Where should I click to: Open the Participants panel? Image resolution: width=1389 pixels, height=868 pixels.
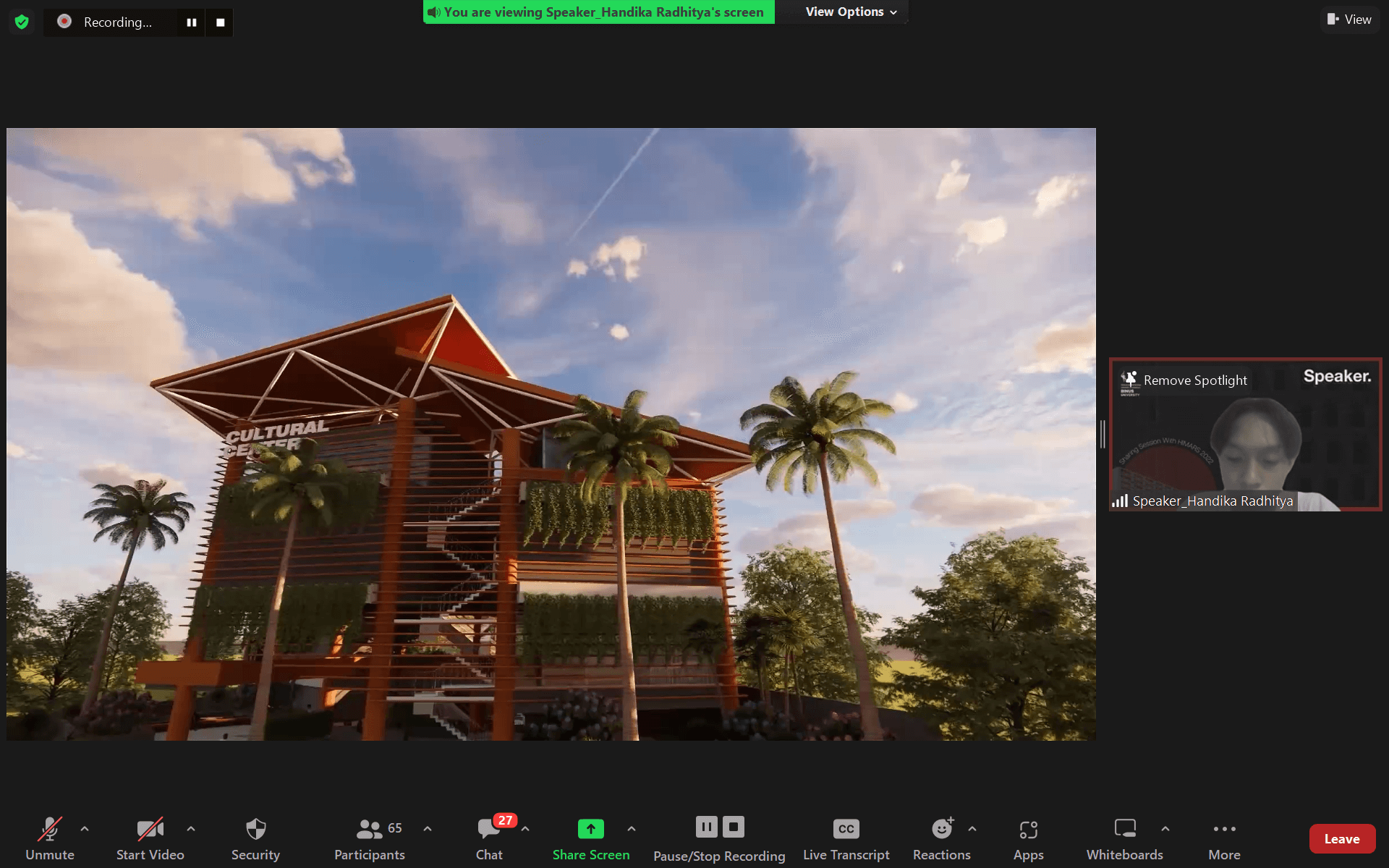(370, 839)
